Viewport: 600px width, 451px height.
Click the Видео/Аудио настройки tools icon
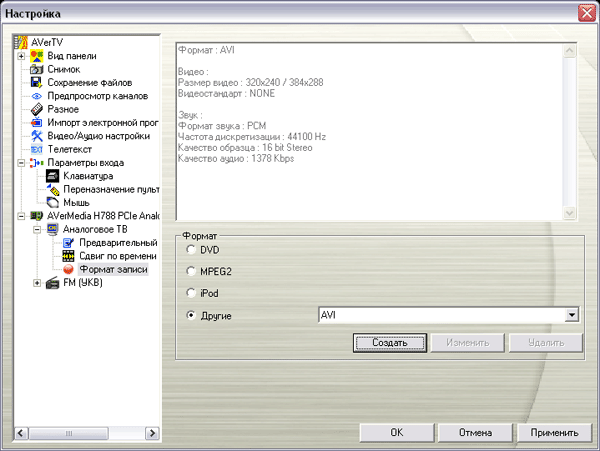[x=37, y=136]
